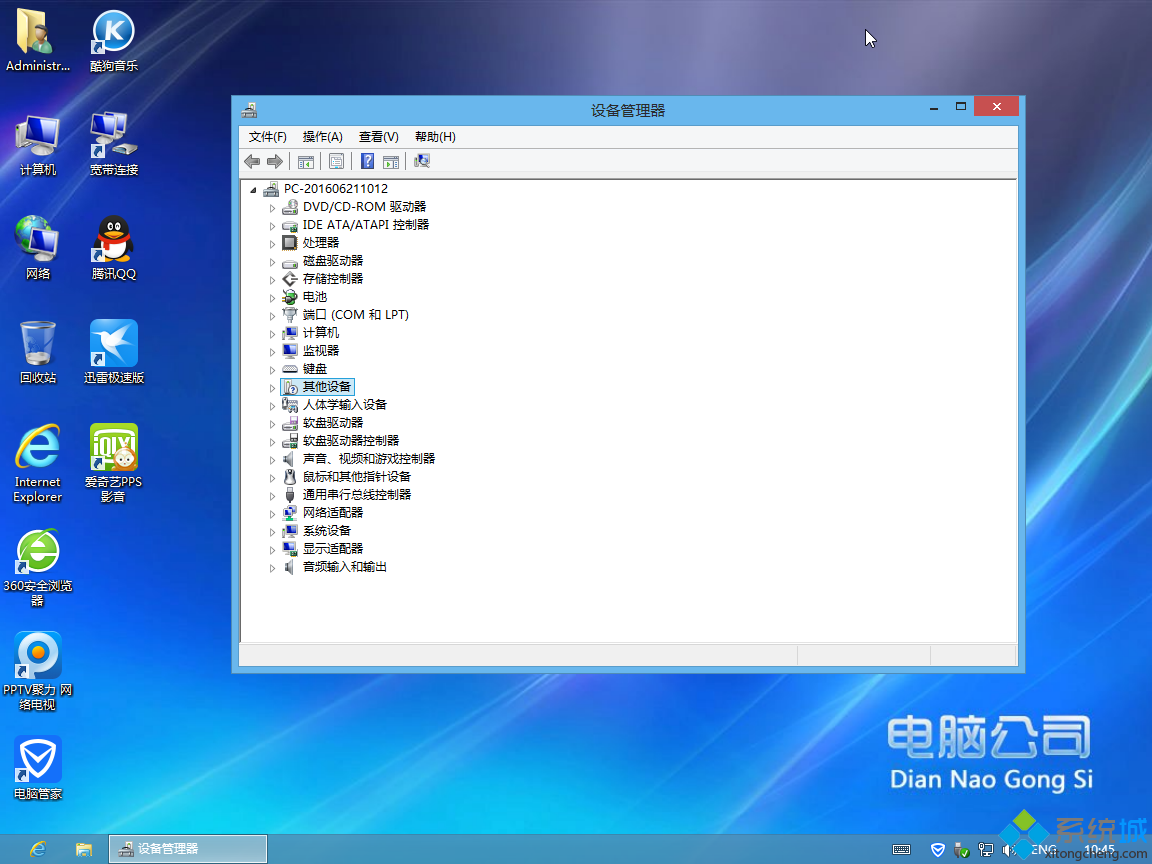
Task: Expand the 其他设备 category
Action: click(x=272, y=386)
